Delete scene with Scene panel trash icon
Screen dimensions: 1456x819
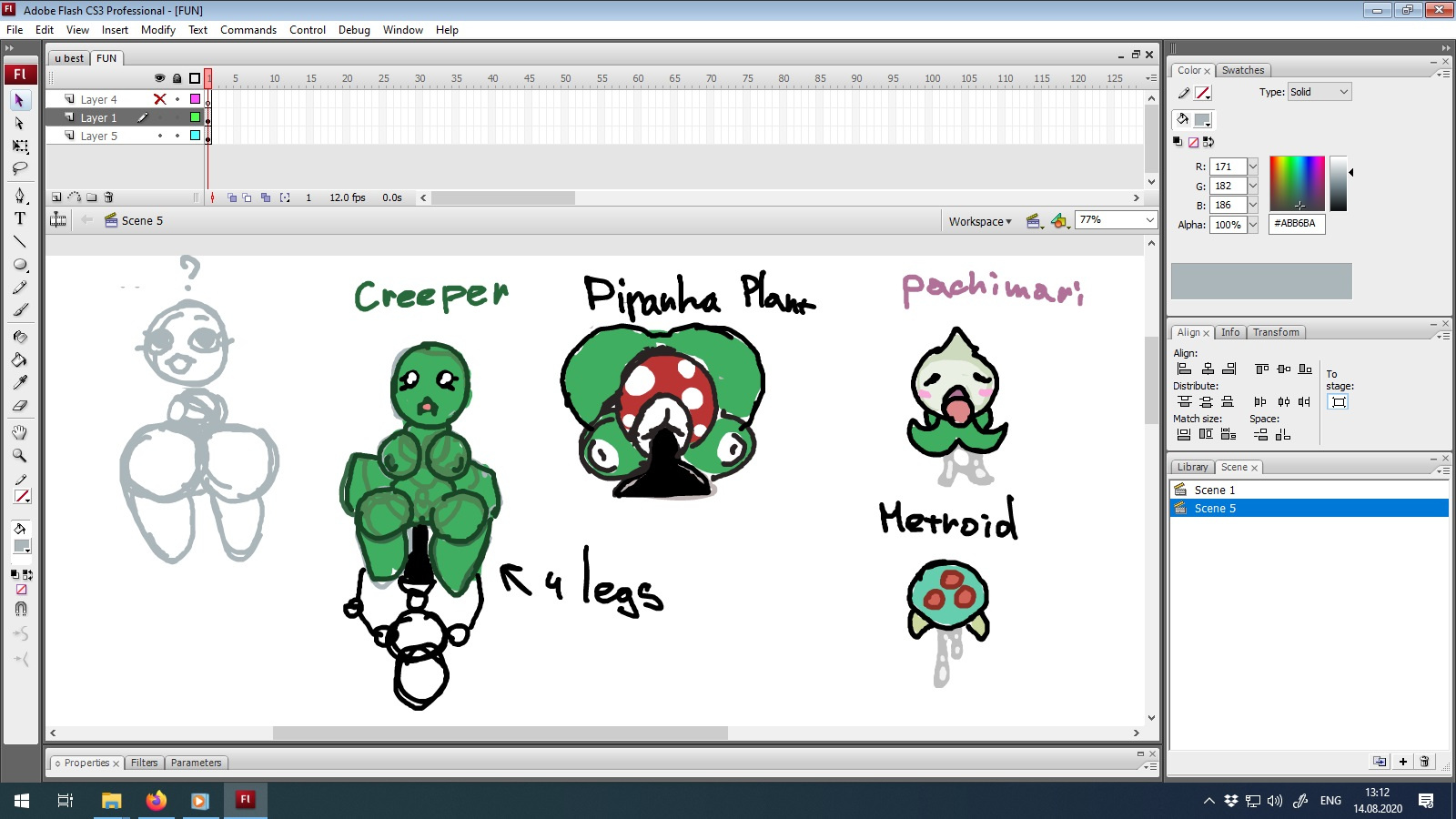[x=1425, y=762]
